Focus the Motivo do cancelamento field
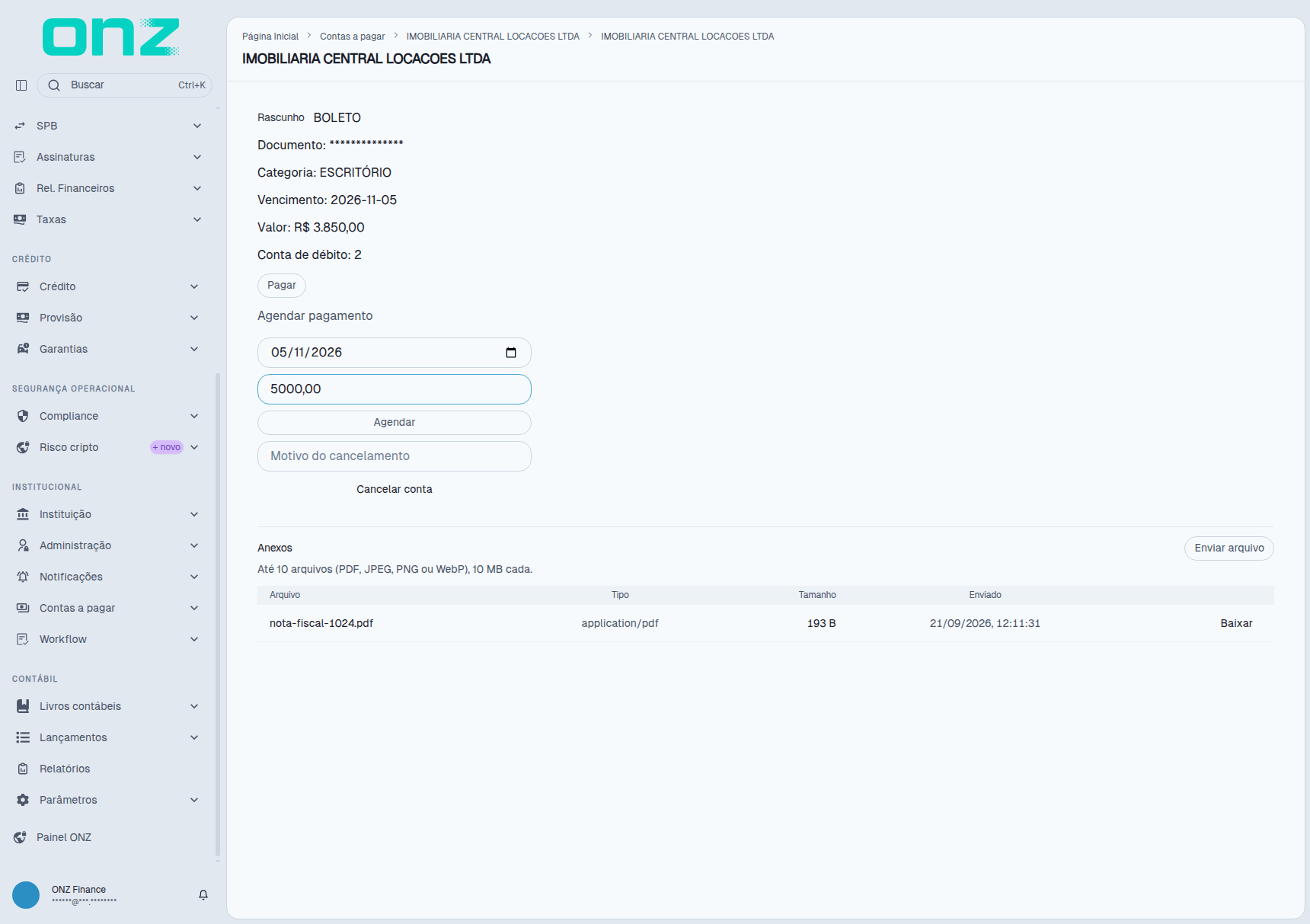Viewport: 1310px width, 924px height. [395, 456]
